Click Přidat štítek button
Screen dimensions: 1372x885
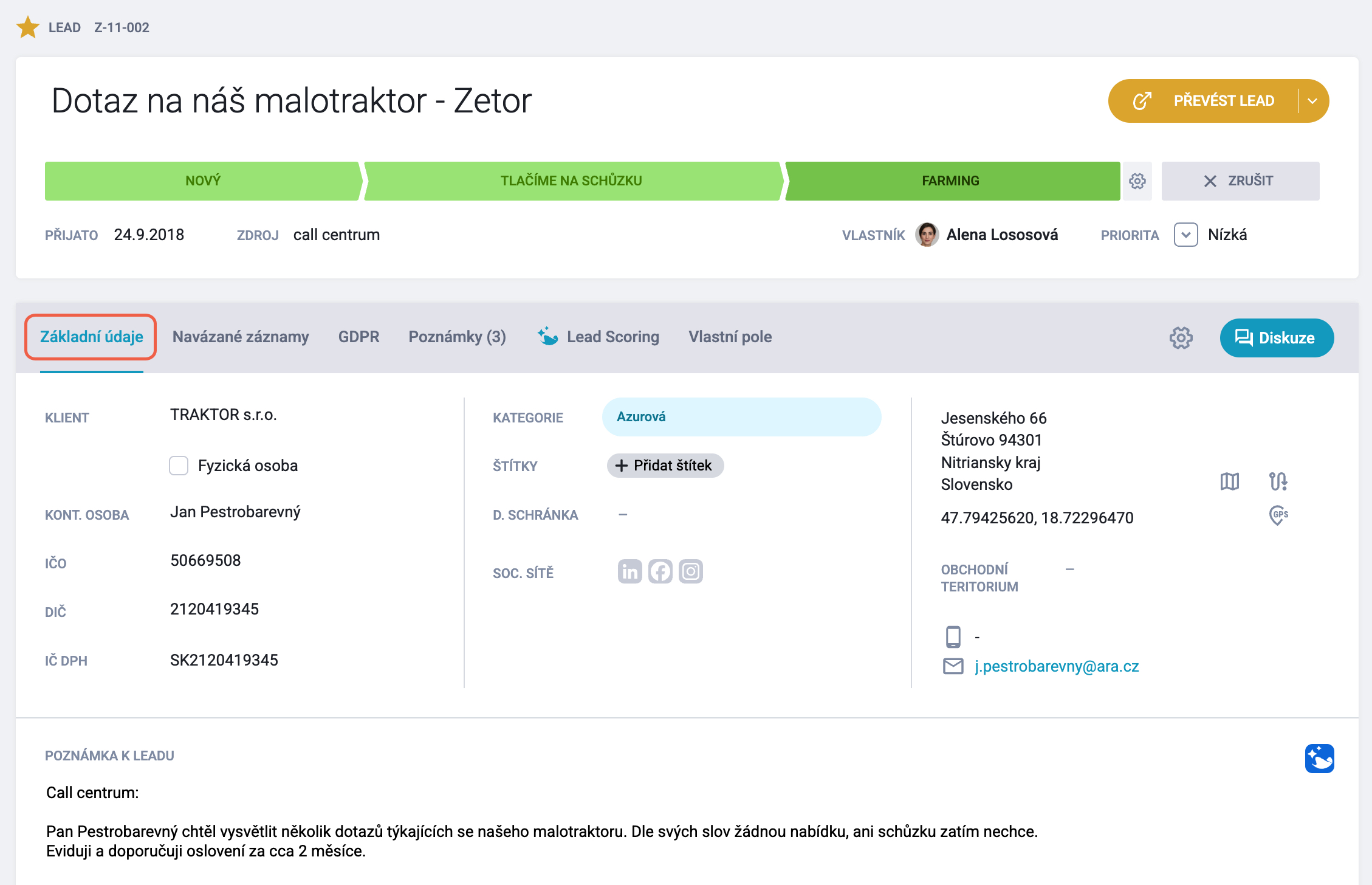665,466
